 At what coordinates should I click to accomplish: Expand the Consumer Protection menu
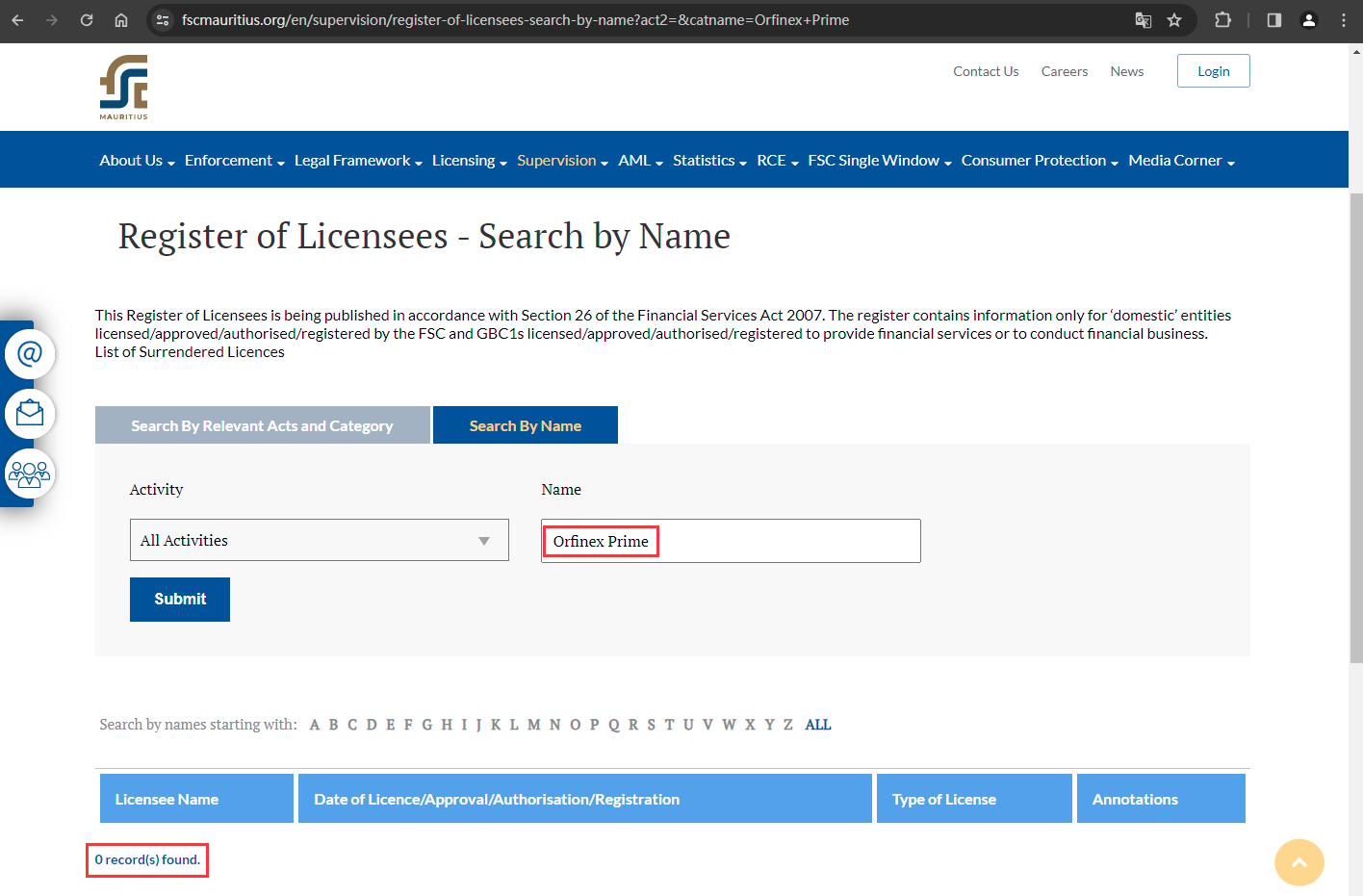click(x=1040, y=161)
